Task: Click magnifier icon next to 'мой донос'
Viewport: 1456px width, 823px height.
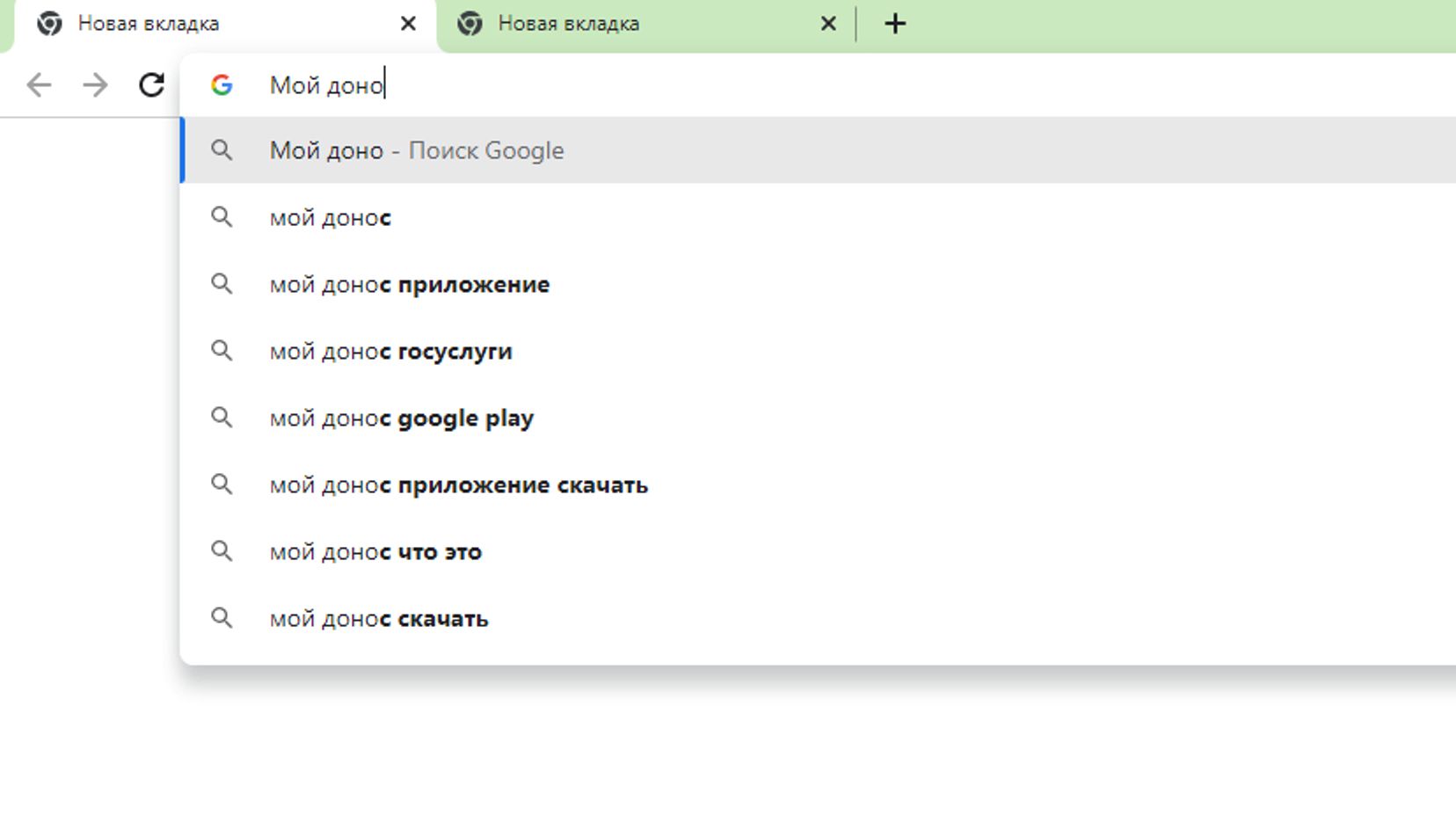Action: click(x=222, y=217)
